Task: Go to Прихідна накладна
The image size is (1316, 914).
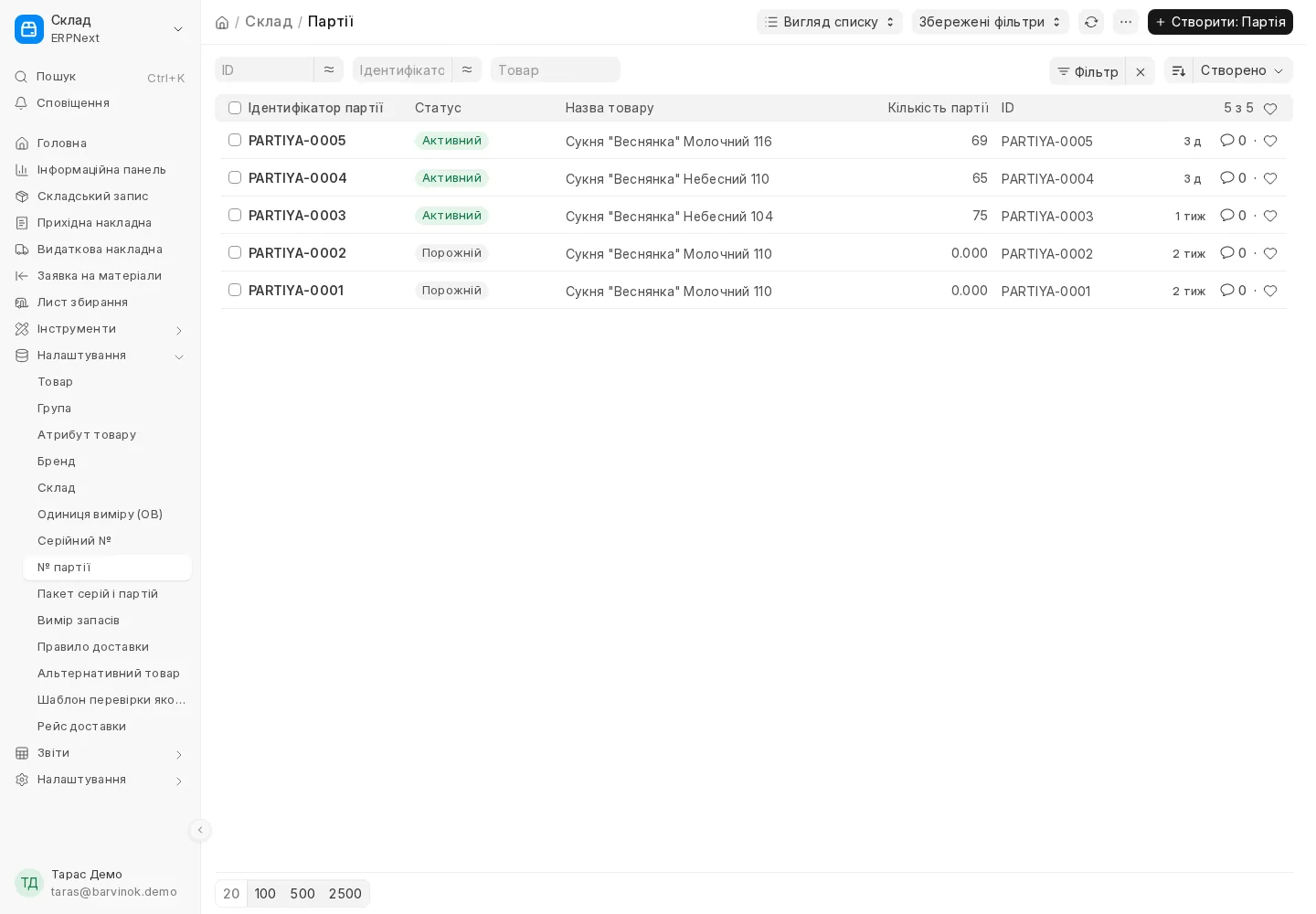Action: [100, 223]
